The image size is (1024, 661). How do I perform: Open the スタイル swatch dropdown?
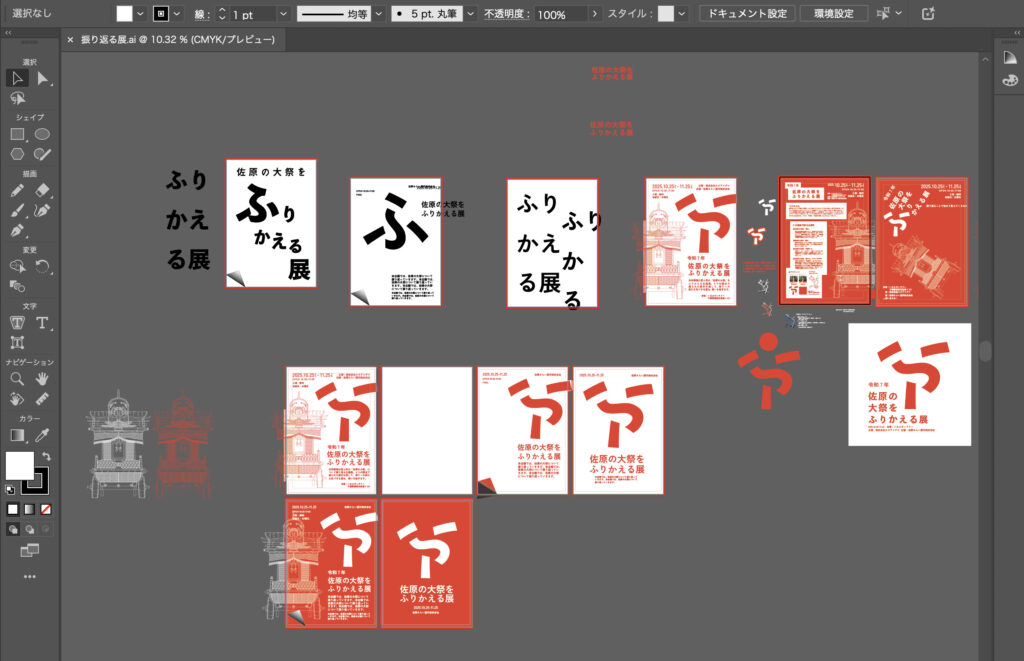click(682, 14)
